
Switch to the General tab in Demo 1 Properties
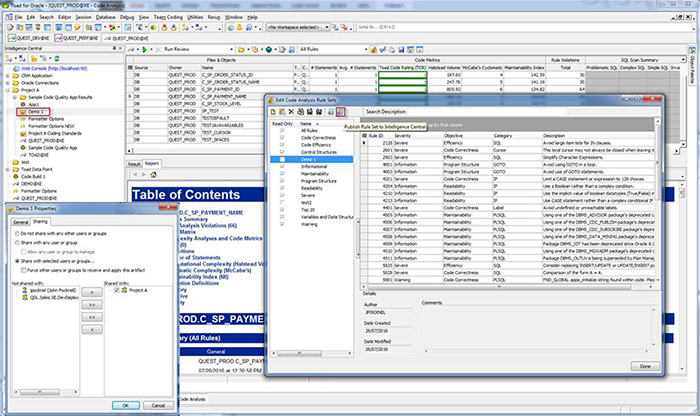pyautogui.click(x=21, y=222)
